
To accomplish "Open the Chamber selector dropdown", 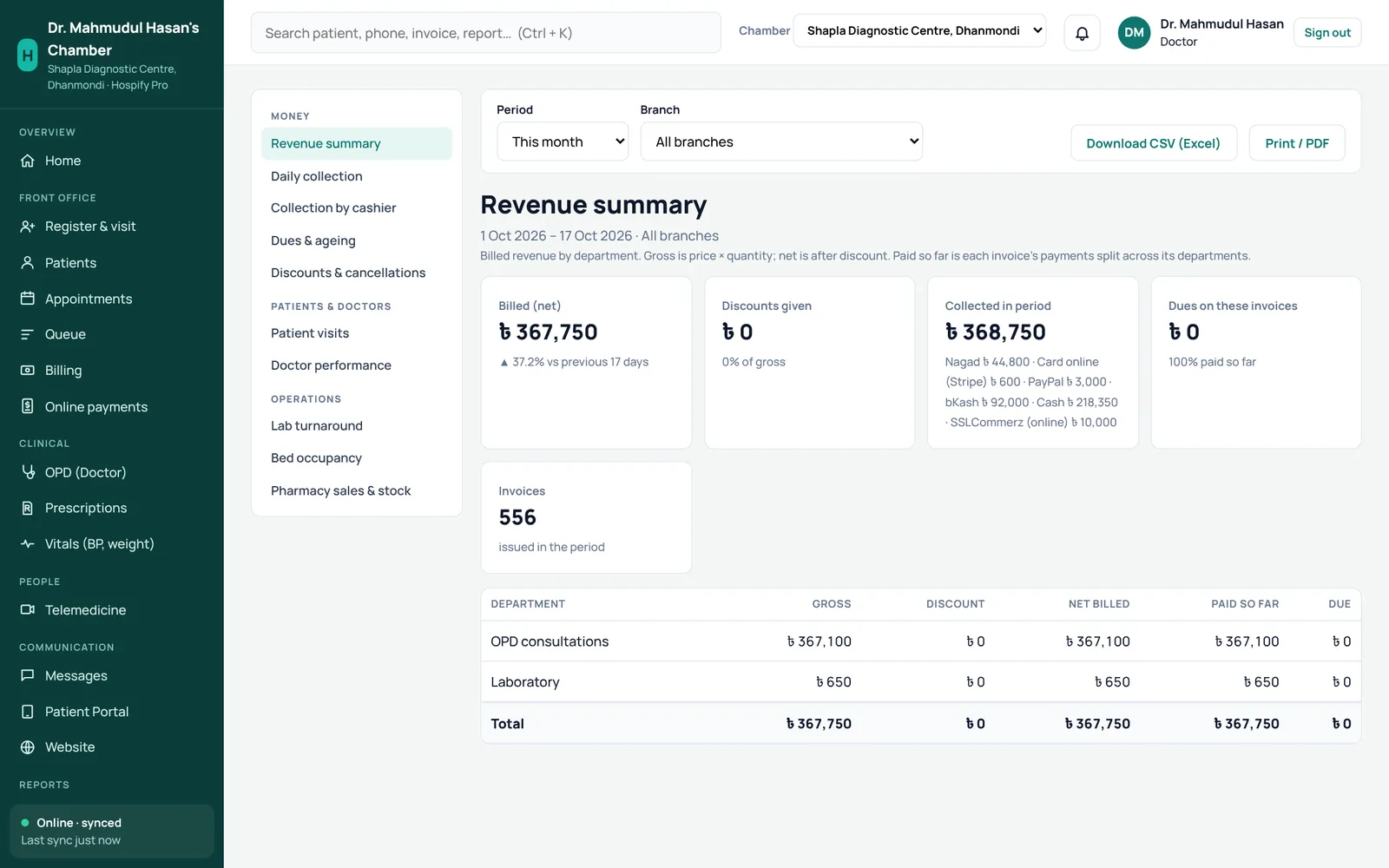I will (919, 31).
